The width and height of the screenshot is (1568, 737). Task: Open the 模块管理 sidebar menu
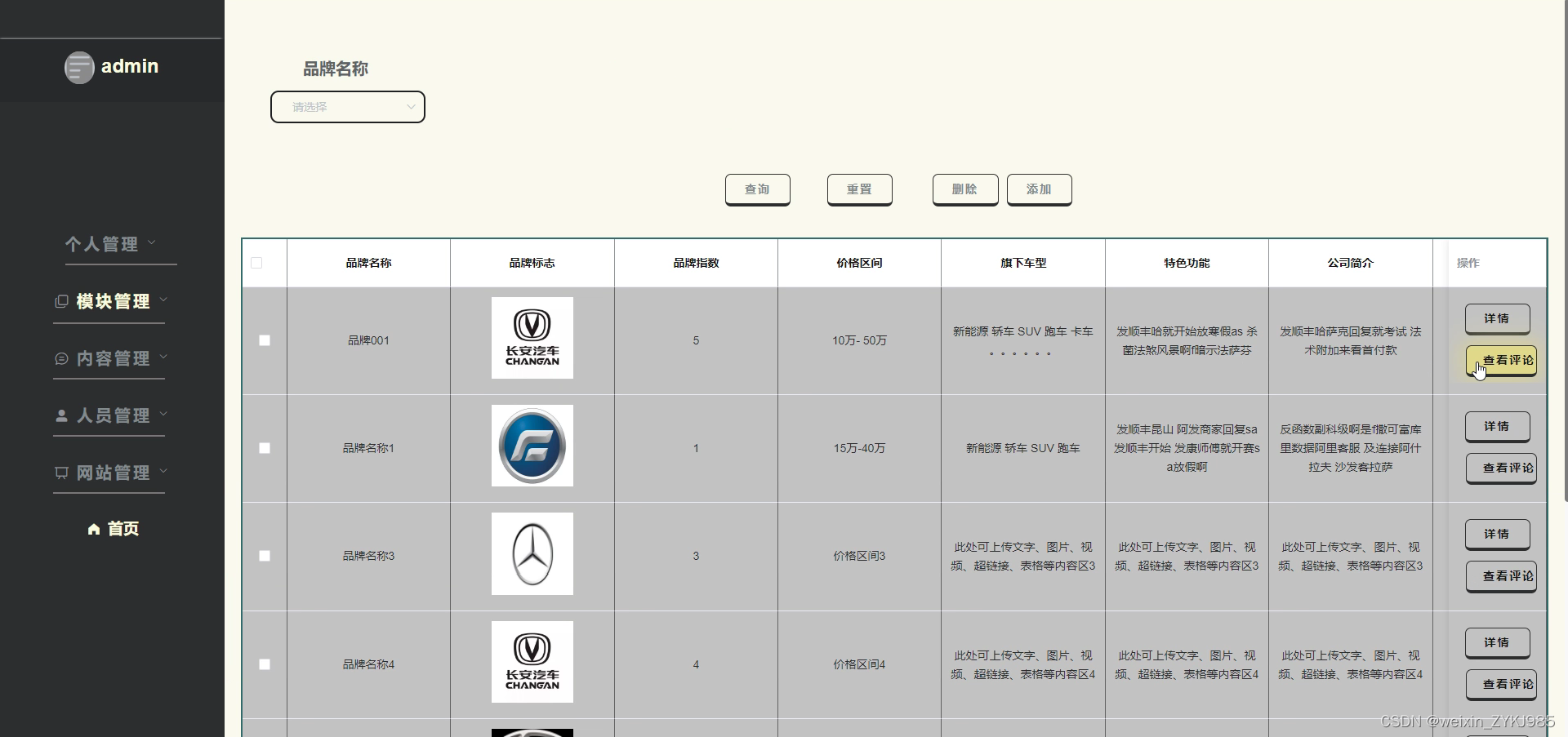[x=110, y=301]
